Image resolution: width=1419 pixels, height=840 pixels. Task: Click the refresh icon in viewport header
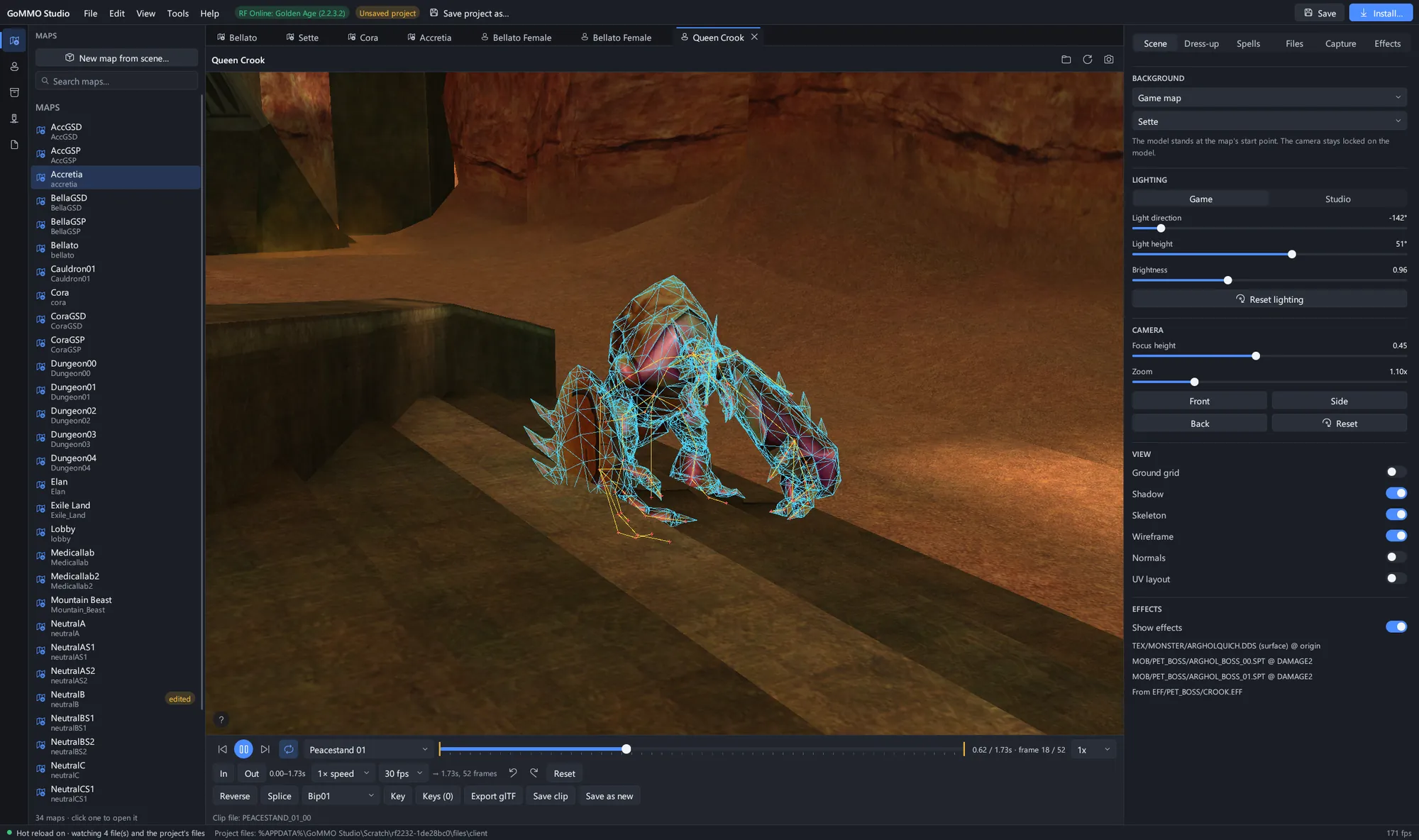[1087, 60]
